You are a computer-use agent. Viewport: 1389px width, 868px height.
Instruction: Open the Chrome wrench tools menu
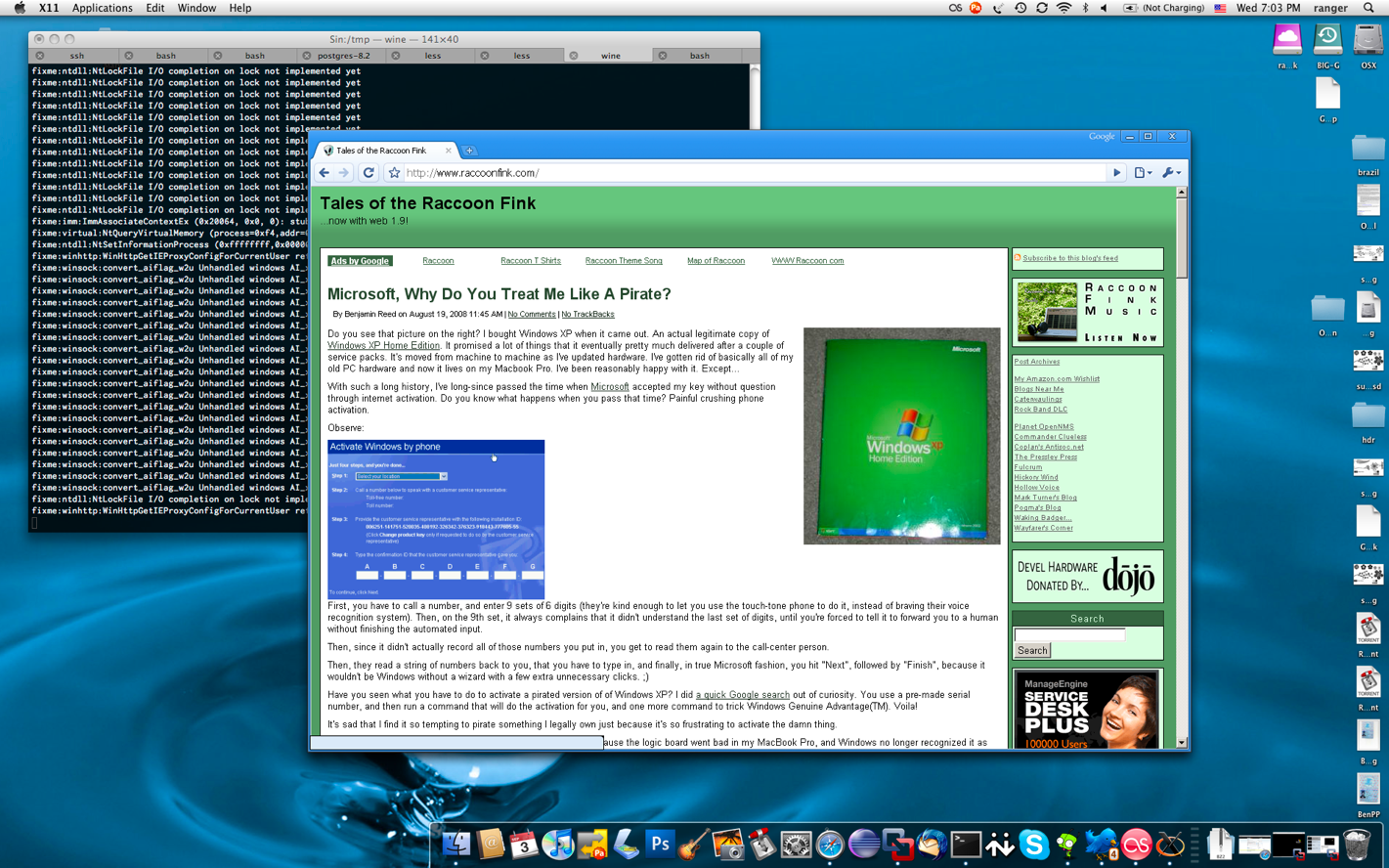coord(1170,173)
